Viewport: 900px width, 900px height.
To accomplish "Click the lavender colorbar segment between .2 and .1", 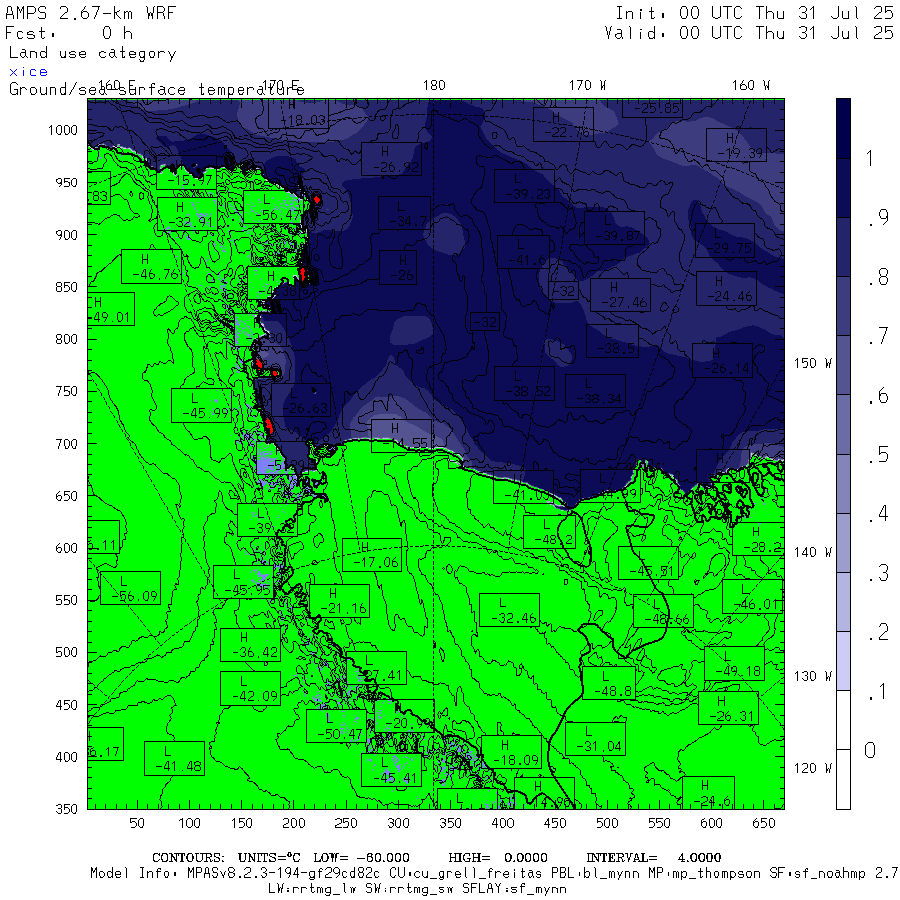I will (x=843, y=661).
